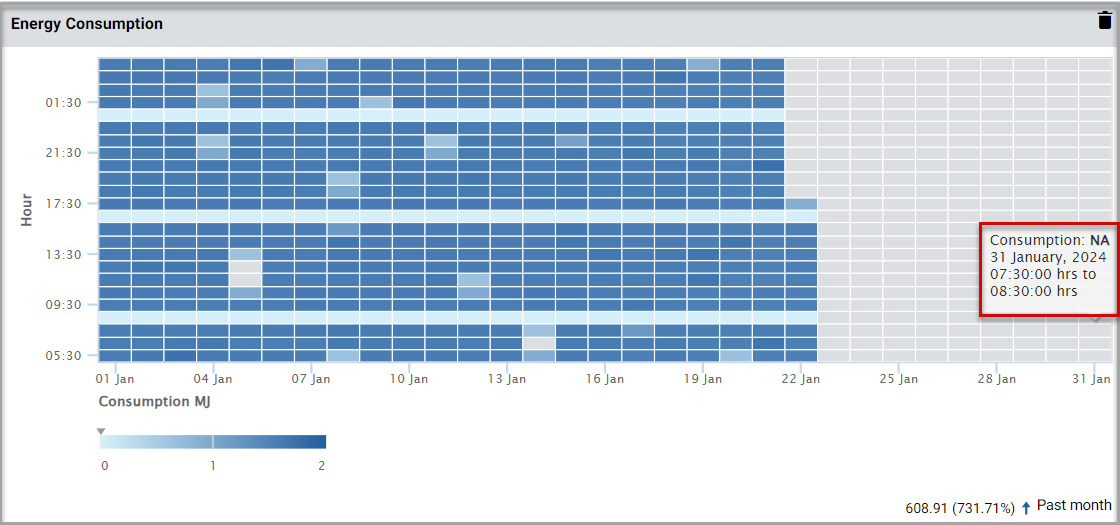1120x525 pixels.
Task: Click the Consumption NA tooltip box
Action: 1048,270
